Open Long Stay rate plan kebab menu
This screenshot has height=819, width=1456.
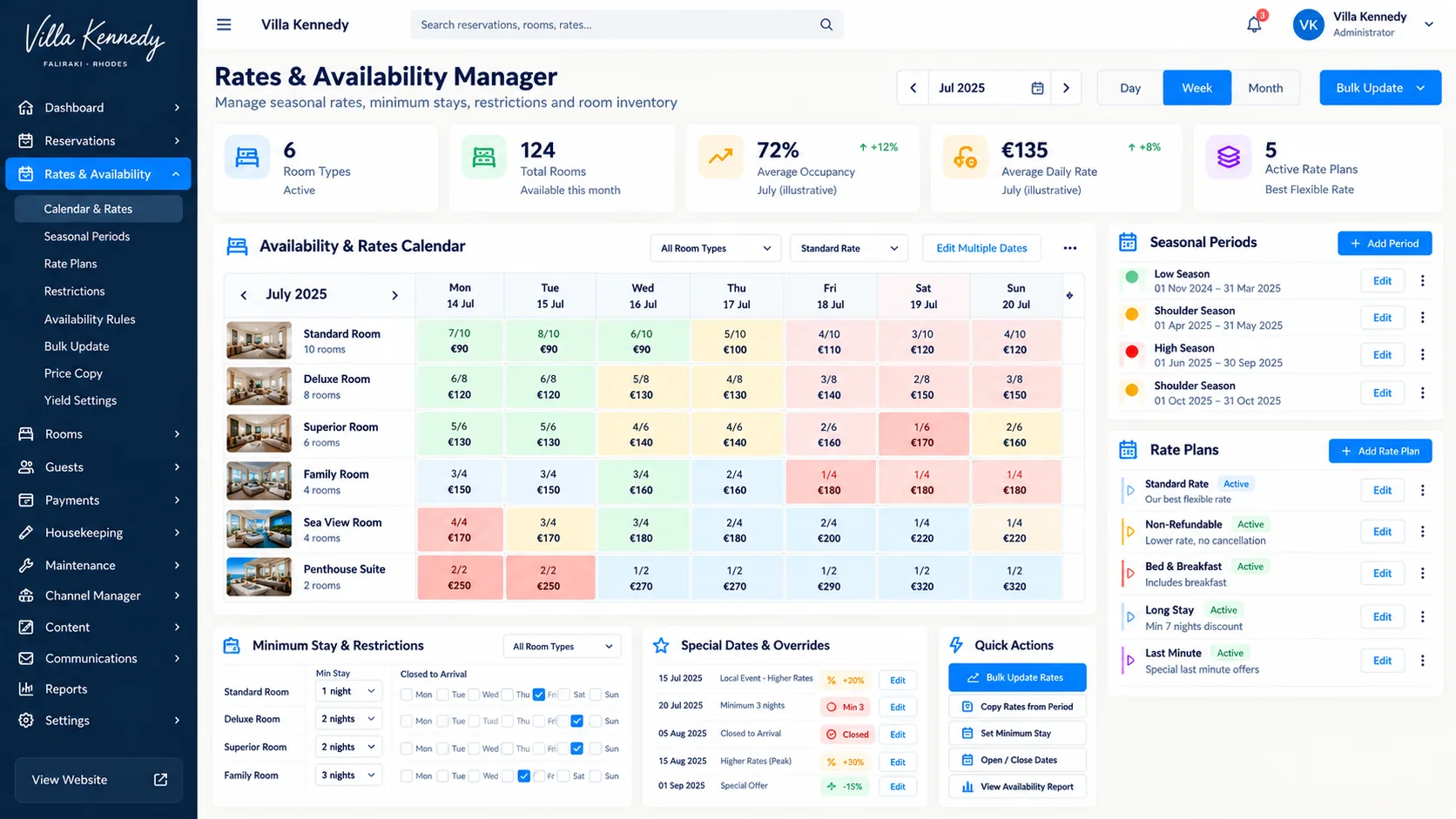coord(1423,617)
